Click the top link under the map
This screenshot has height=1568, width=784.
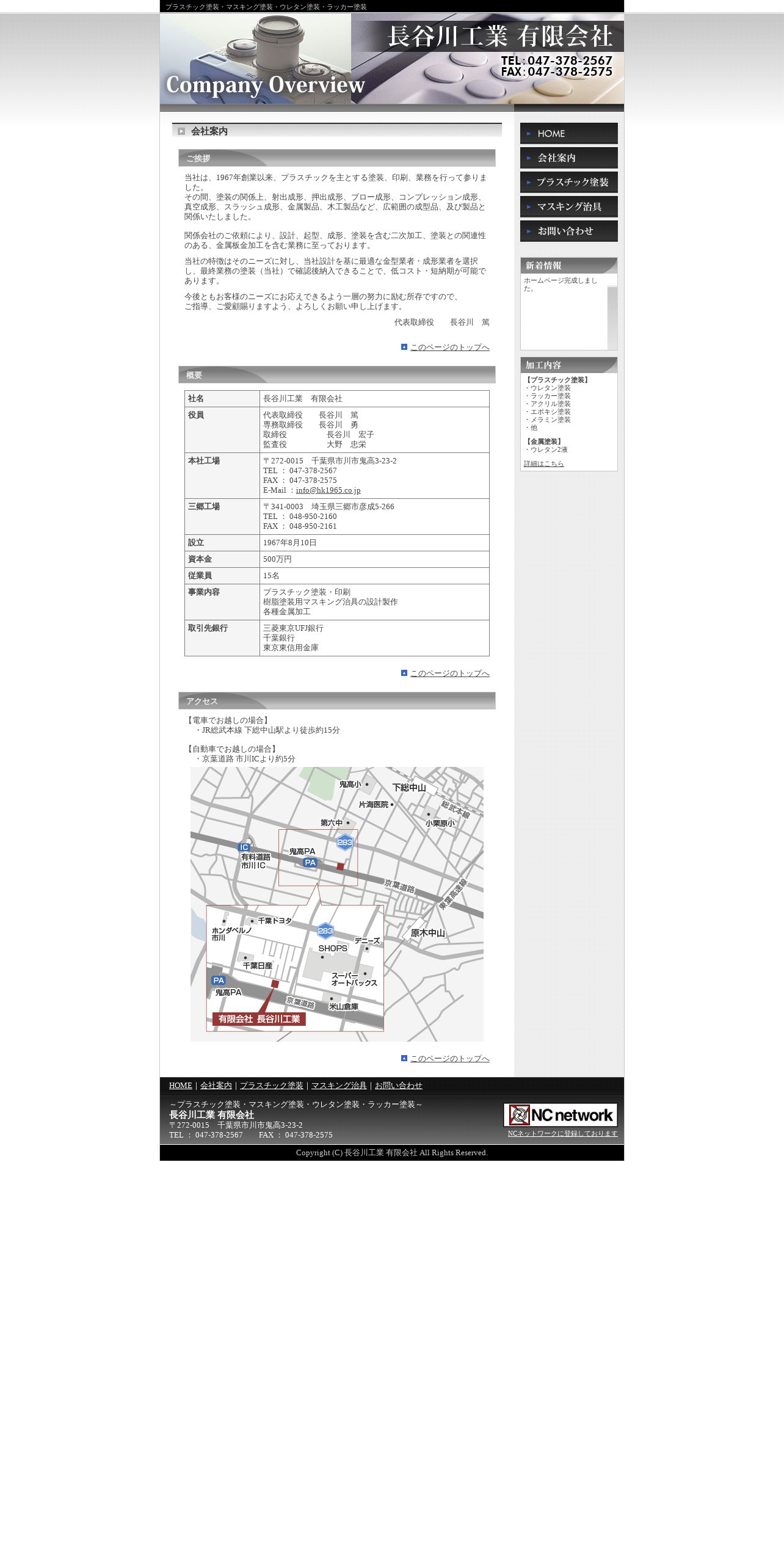pos(449,1059)
